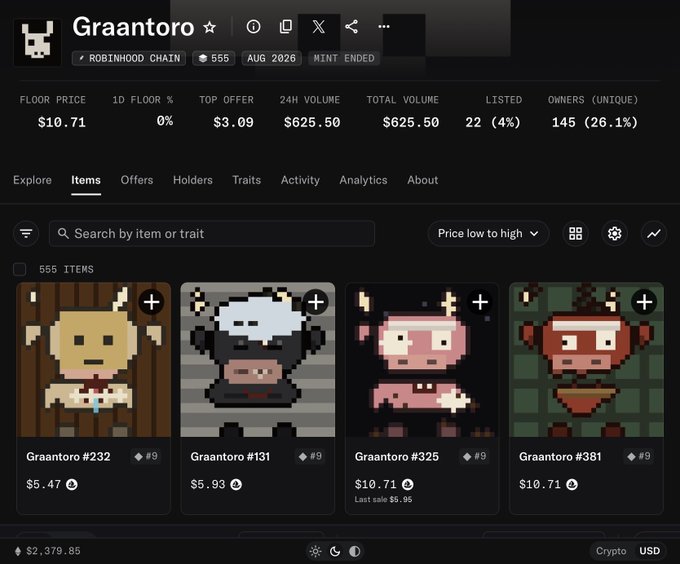
Task: Click the Graantoro #131 title
Action: (x=230, y=456)
